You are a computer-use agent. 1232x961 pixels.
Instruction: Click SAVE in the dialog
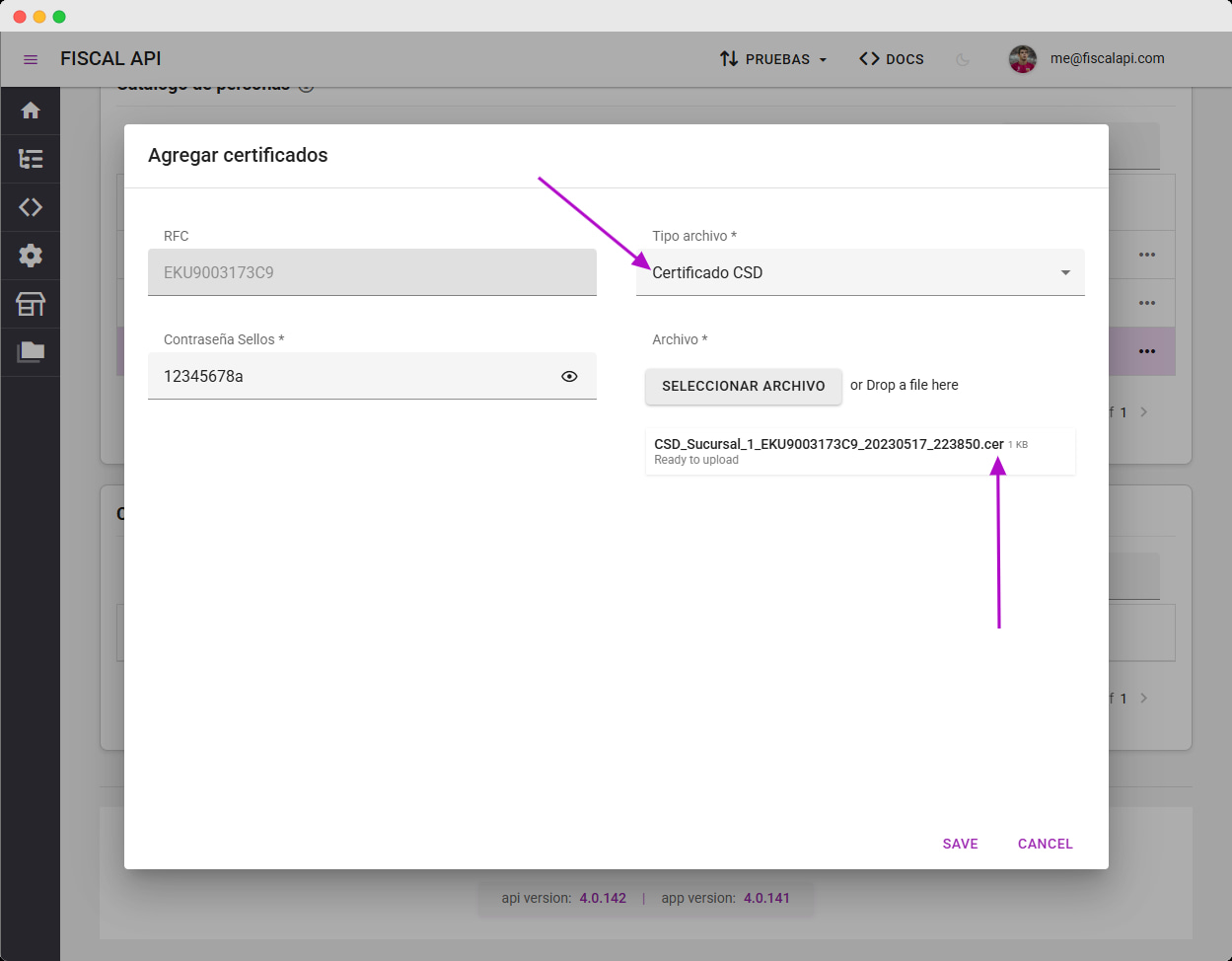point(960,844)
